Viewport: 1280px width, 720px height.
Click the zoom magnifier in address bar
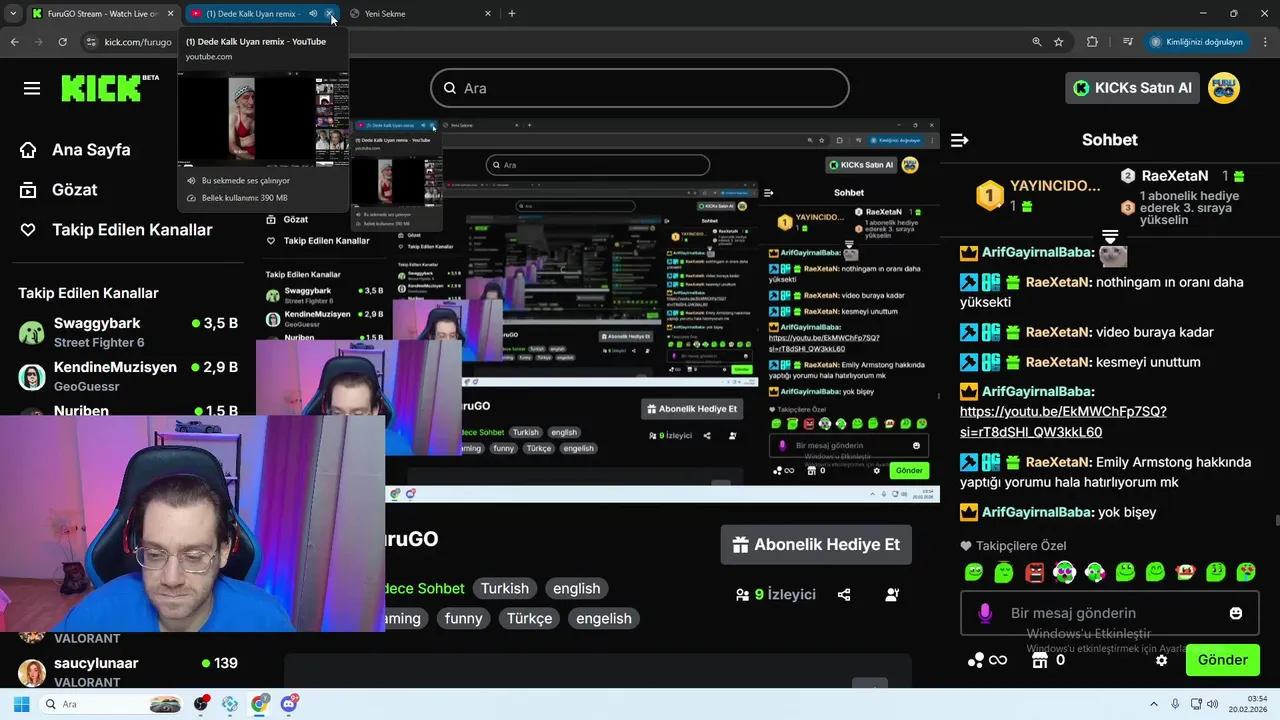point(1036,42)
